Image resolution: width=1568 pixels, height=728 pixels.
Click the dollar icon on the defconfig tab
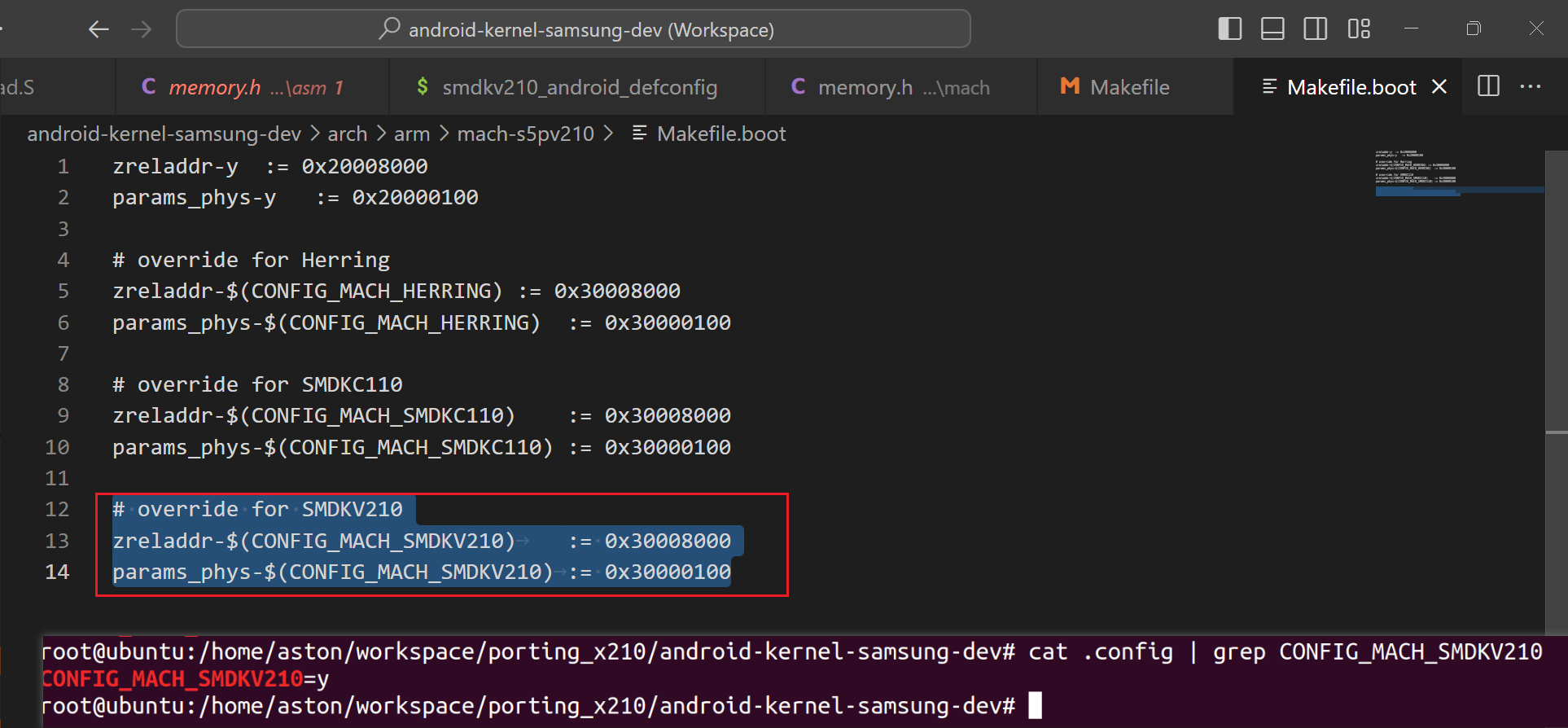point(422,86)
